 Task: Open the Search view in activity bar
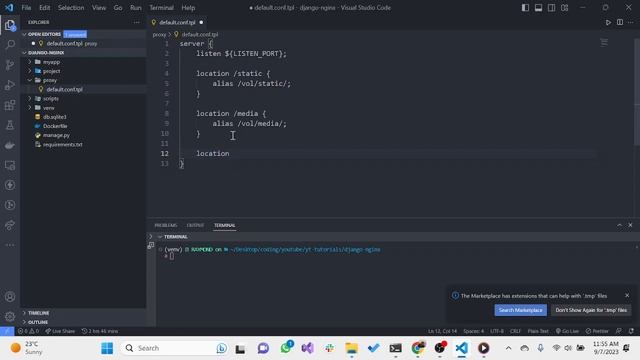tap(10, 44)
